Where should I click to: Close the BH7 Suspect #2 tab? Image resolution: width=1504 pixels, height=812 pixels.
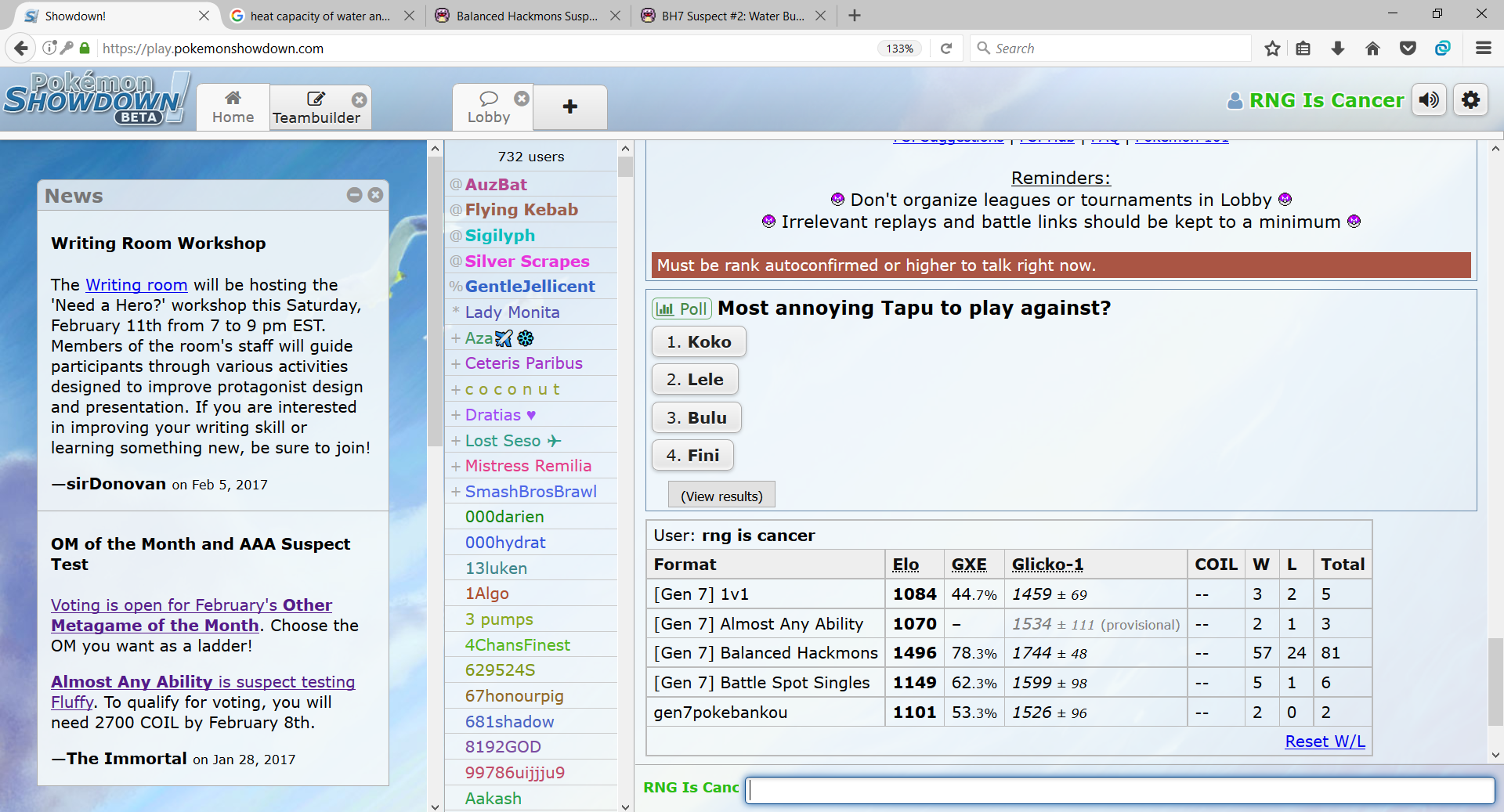820,16
